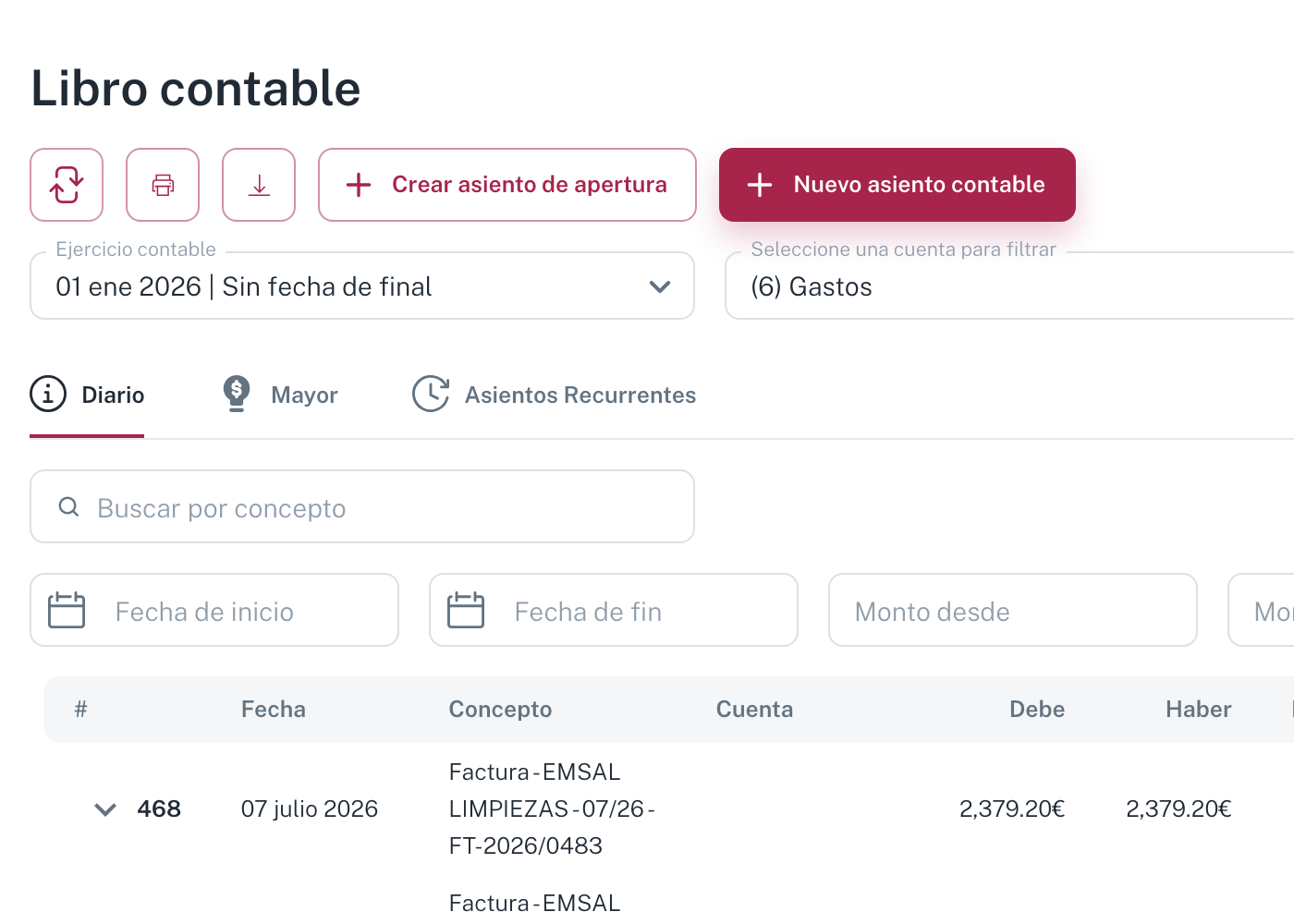This screenshot has height=924, width=1294.
Task: Click the Haber column header
Action: (x=1199, y=710)
